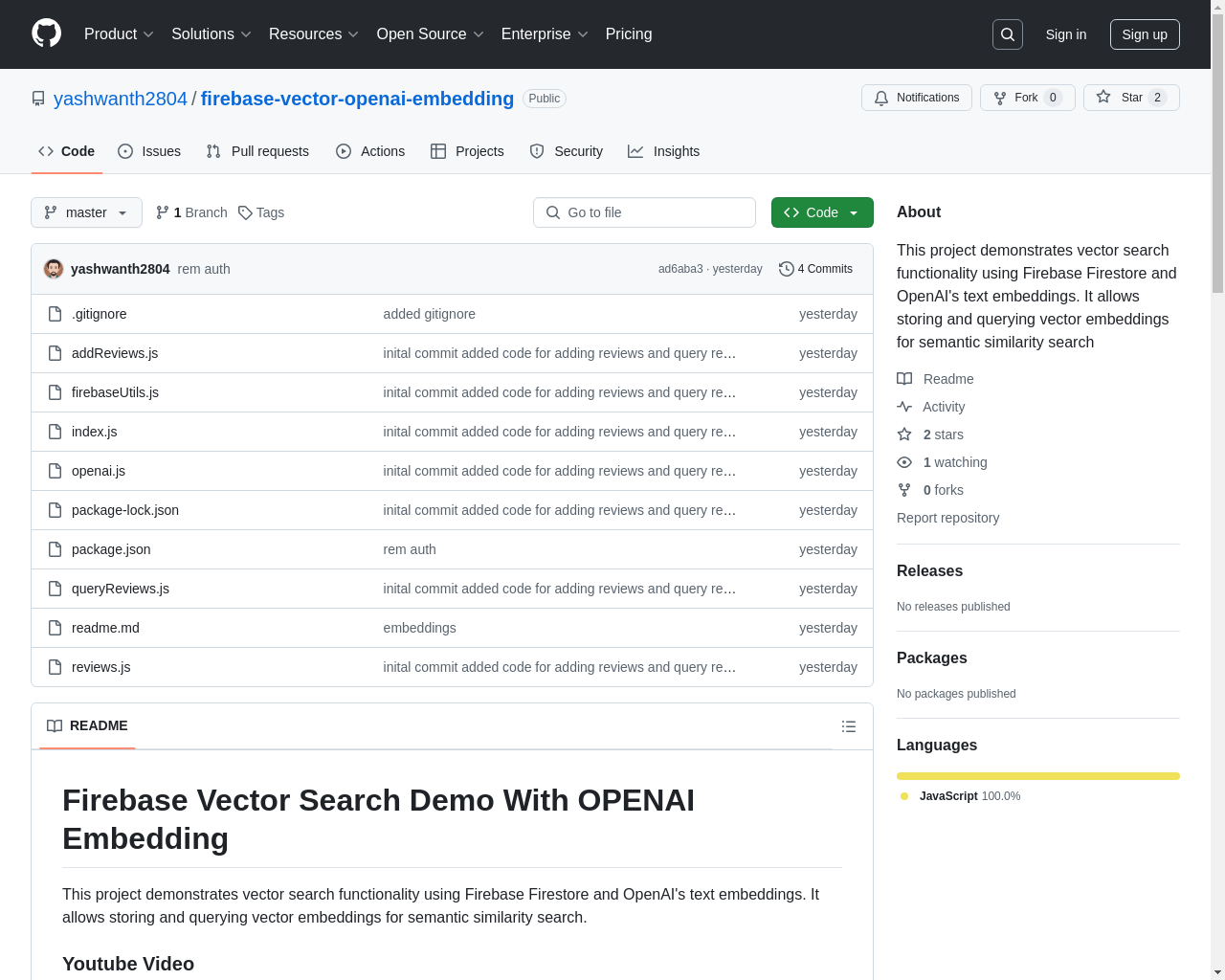Click the file icon next to package.json
Image resolution: width=1225 pixels, height=980 pixels.
56,549
